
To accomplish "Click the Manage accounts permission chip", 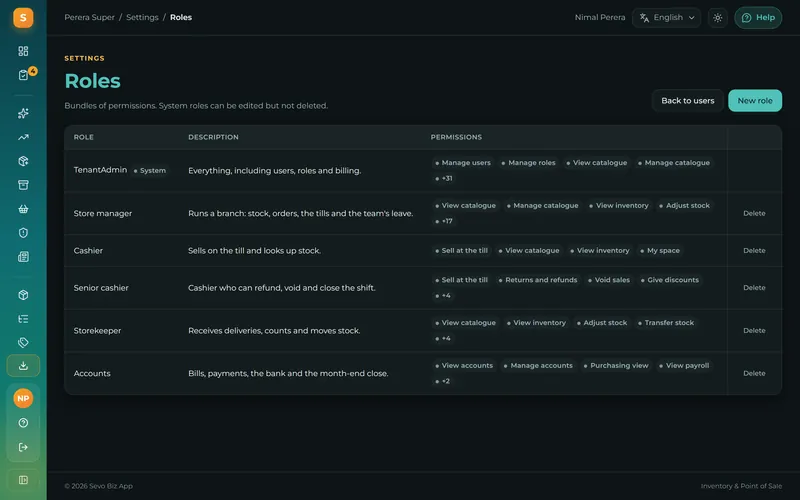I will coord(538,366).
